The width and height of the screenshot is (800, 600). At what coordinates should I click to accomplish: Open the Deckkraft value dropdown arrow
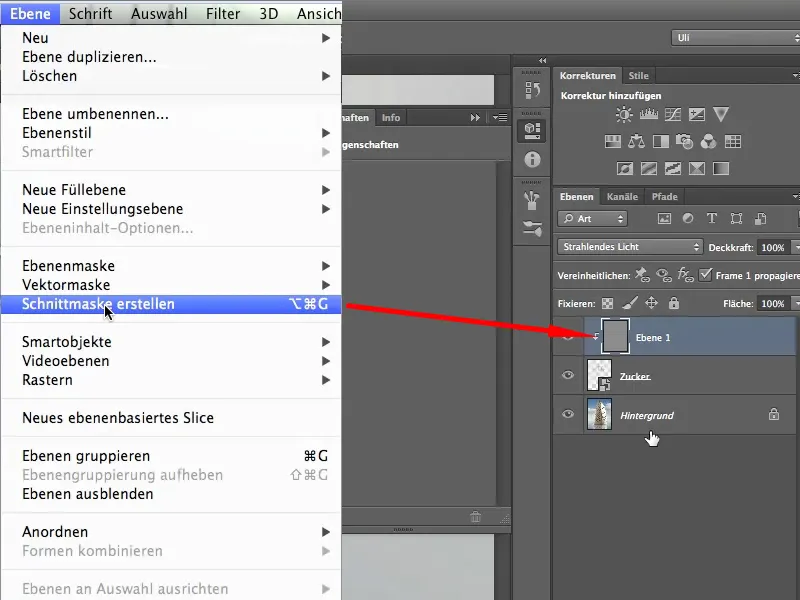(795, 247)
